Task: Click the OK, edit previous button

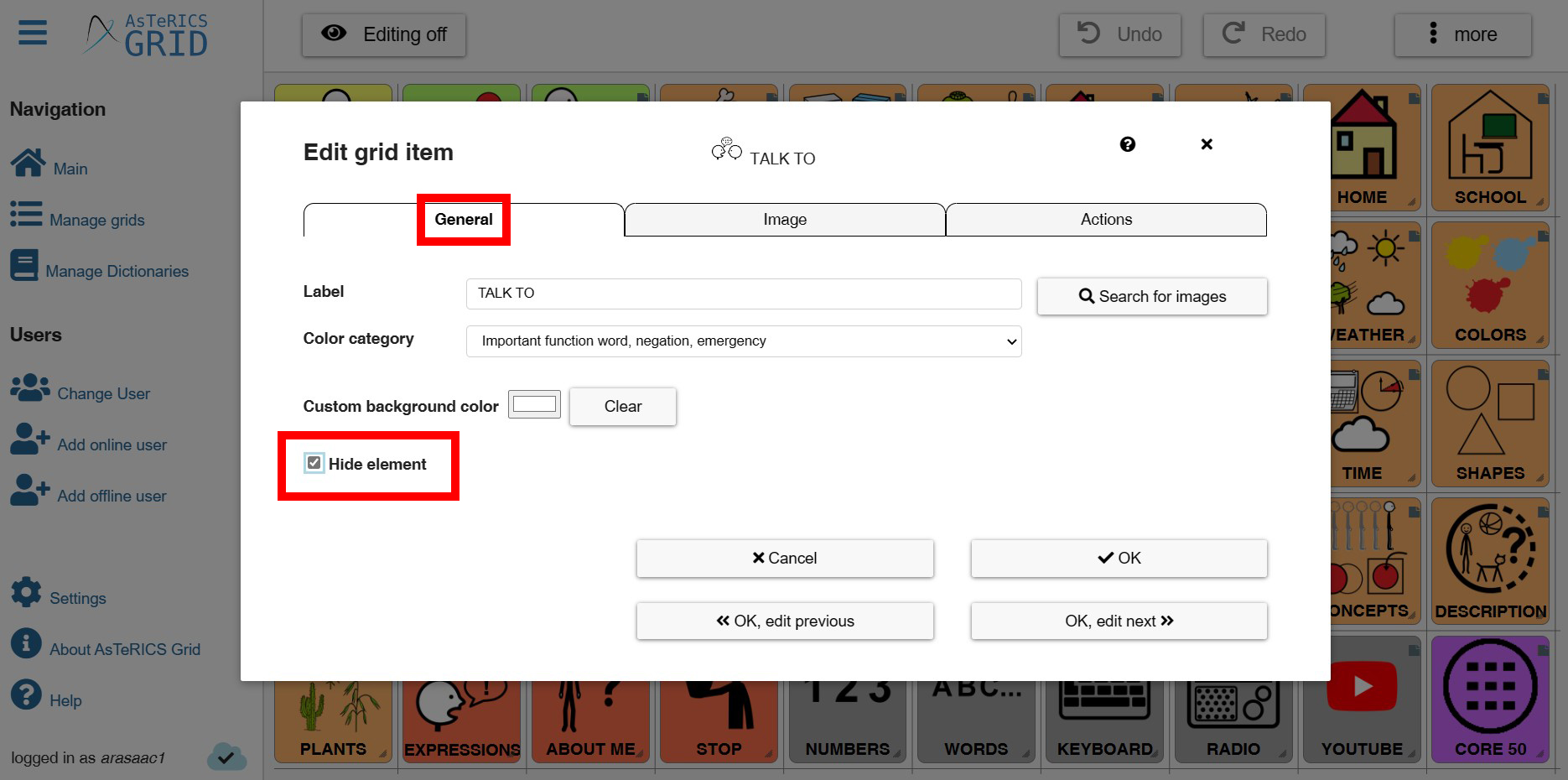Action: pyautogui.click(x=785, y=621)
